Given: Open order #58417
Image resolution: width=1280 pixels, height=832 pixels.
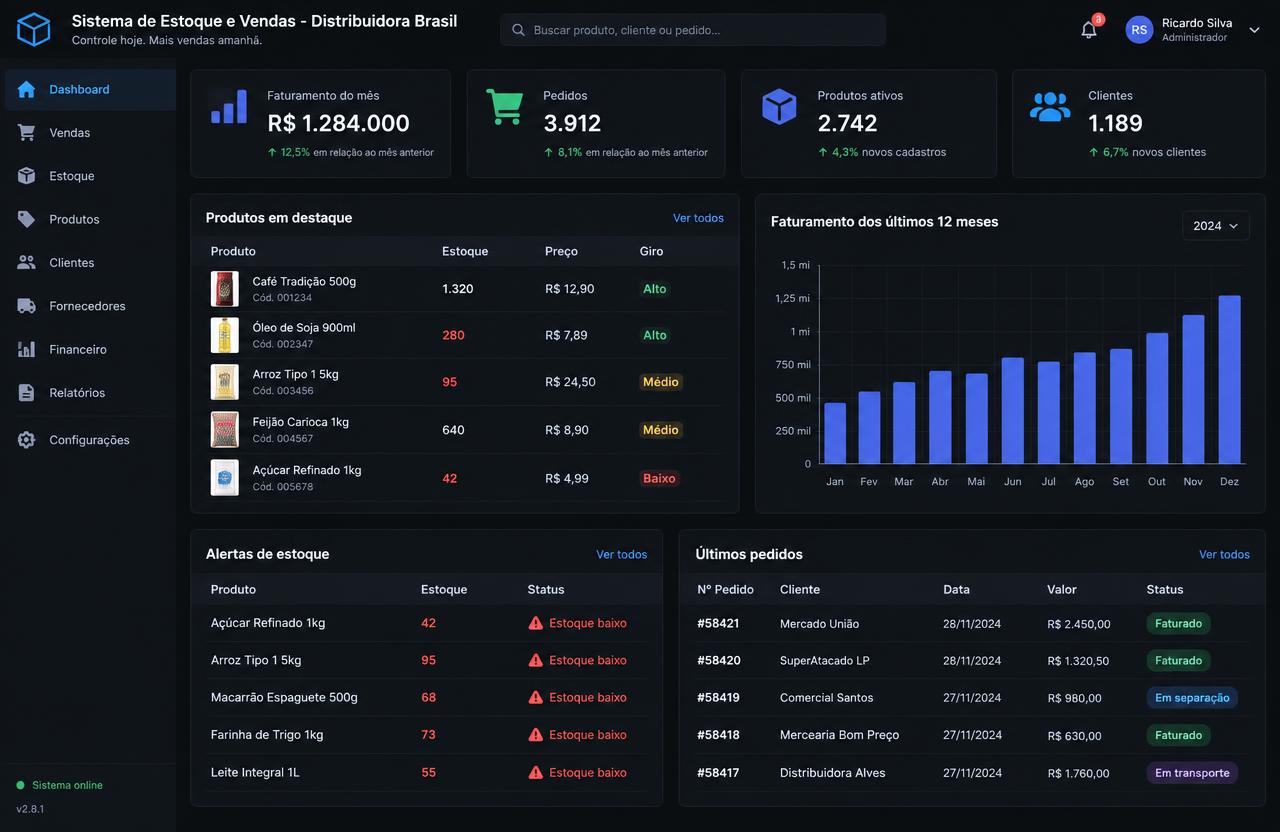Looking at the screenshot, I should pos(718,772).
